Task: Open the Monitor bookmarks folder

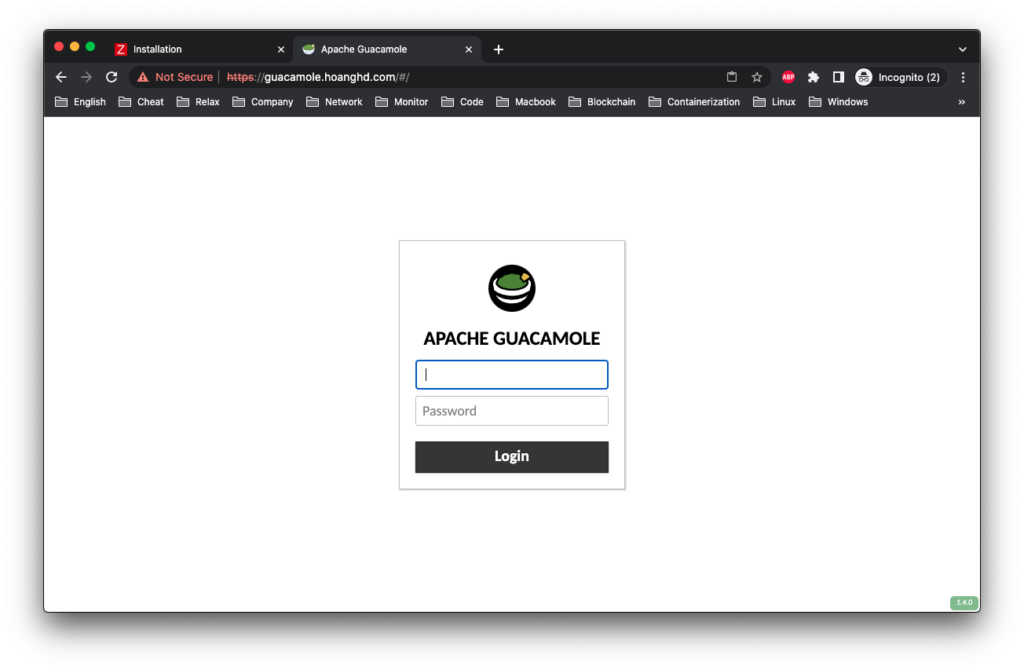Action: 402,102
